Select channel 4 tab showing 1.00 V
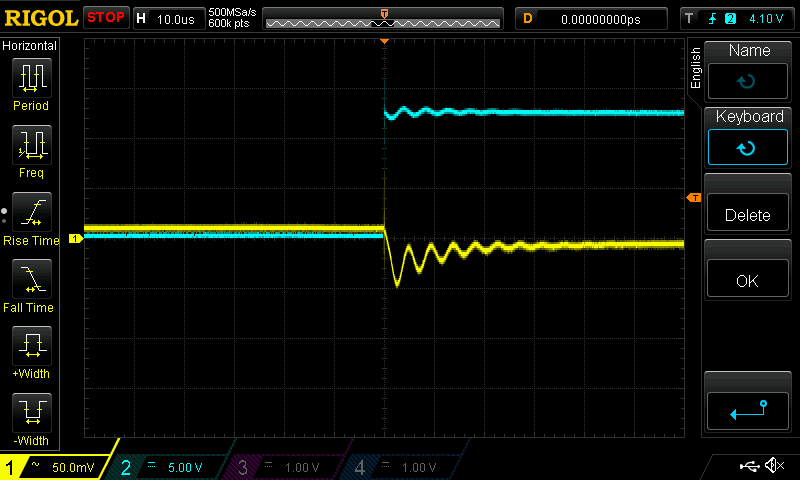 pos(403,466)
